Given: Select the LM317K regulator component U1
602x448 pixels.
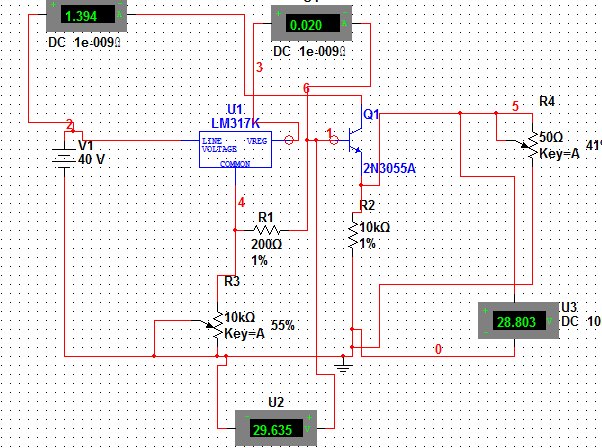Looking at the screenshot, I should [235, 149].
